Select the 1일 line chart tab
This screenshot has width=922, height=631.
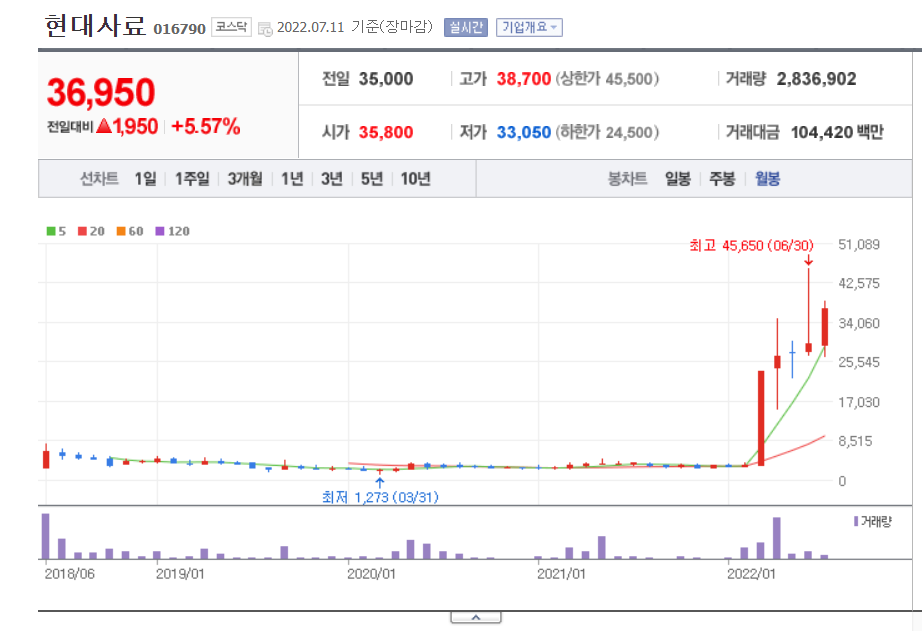pos(146,178)
